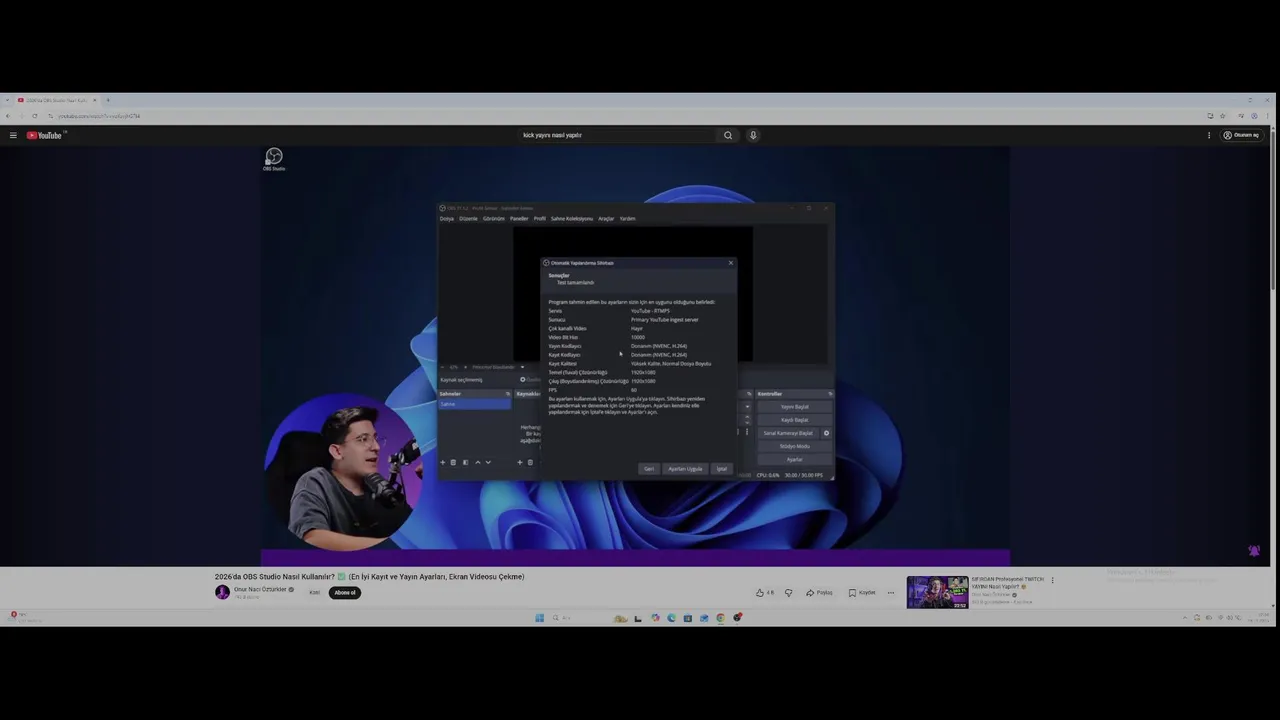Open the suggested TWITCH YAYINI video thumbnail
The height and width of the screenshot is (720, 1280).
[x=937, y=592]
